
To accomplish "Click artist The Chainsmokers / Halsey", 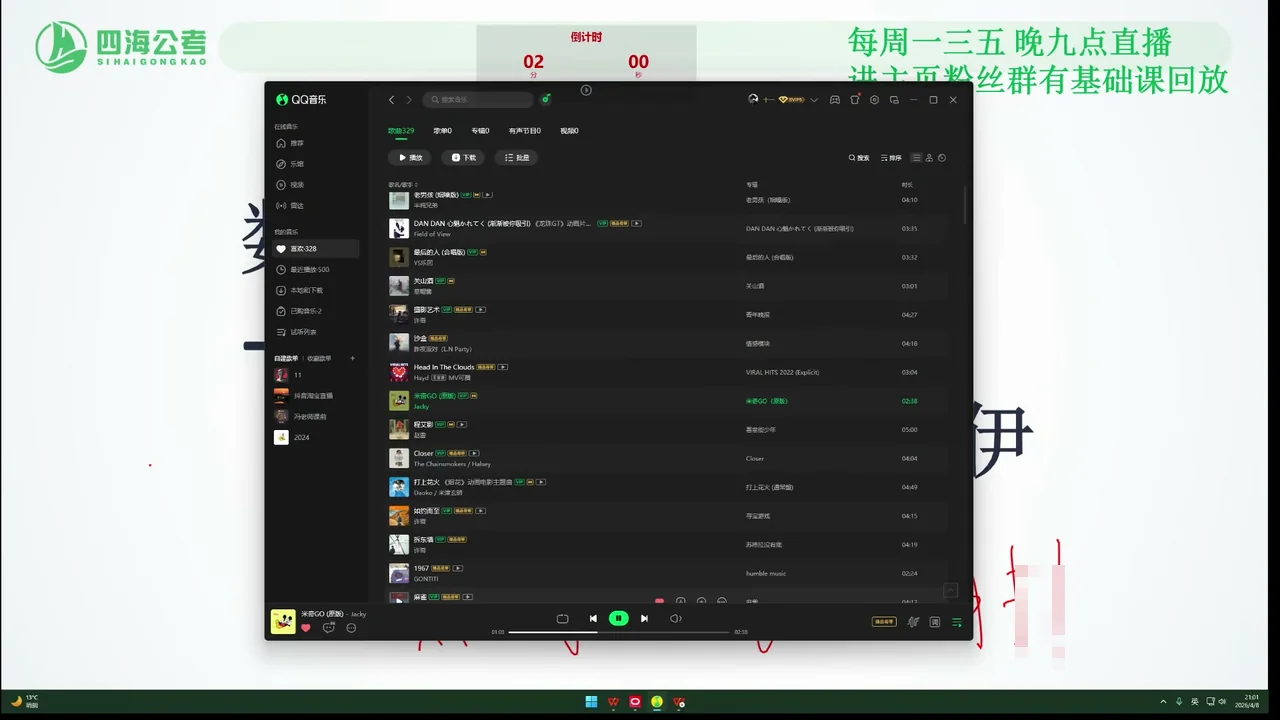I will (452, 464).
